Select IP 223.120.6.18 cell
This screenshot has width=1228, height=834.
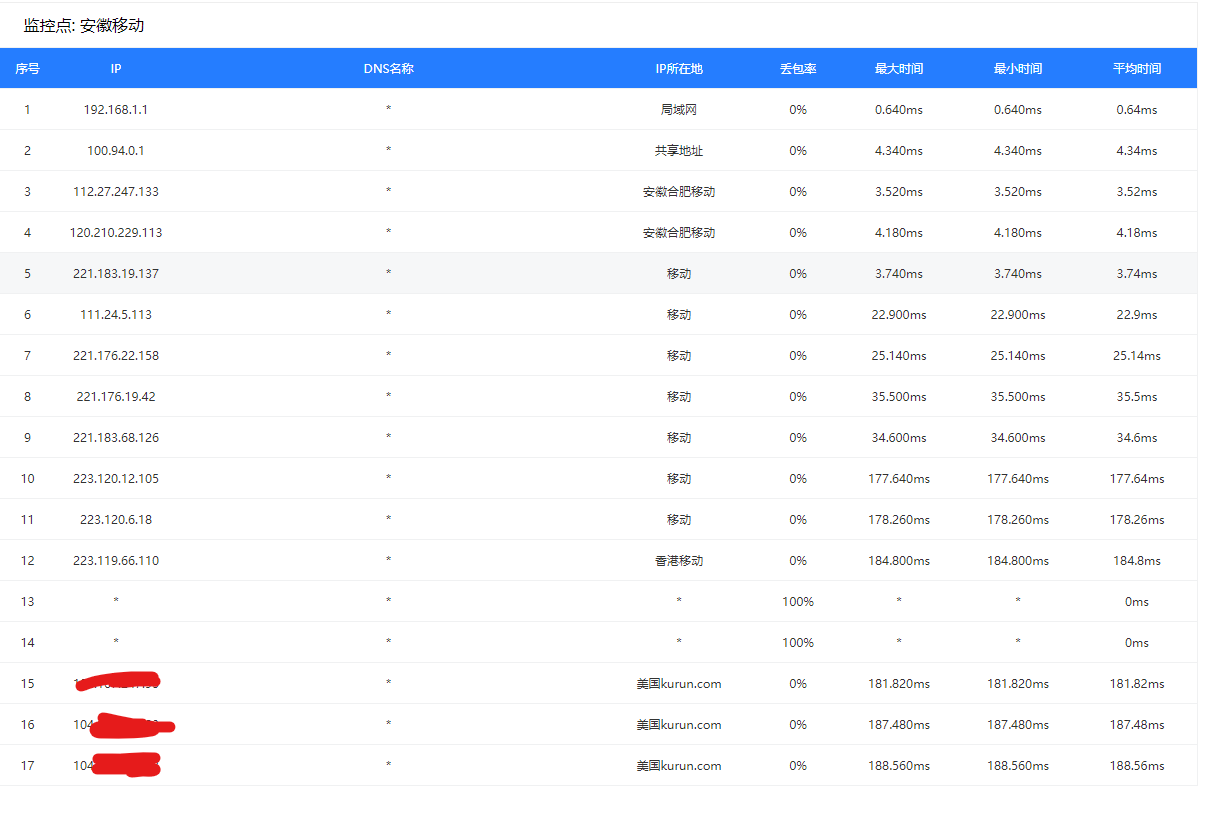116,520
